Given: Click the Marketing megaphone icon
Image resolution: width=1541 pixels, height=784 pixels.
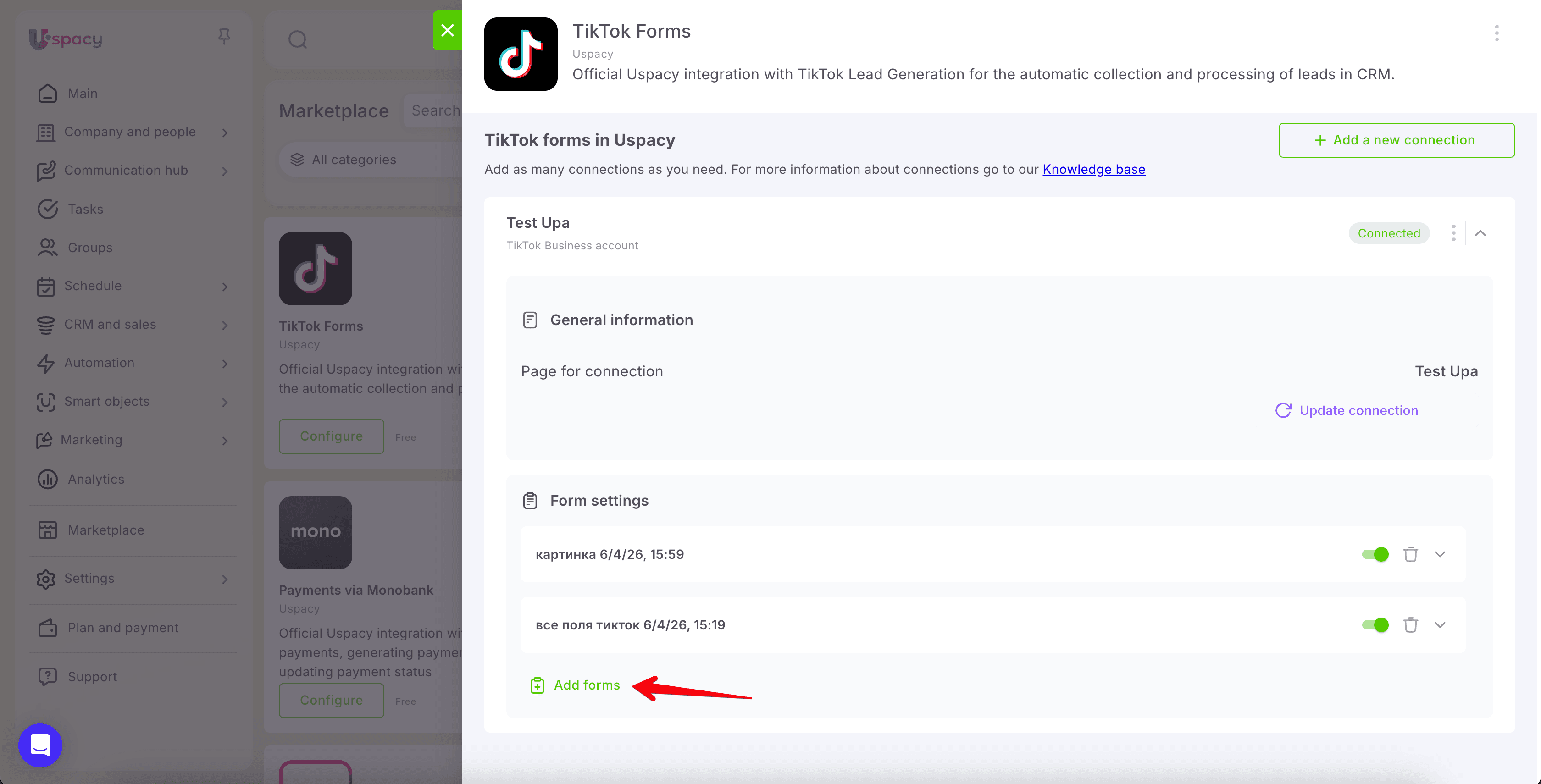Looking at the screenshot, I should pyautogui.click(x=44, y=440).
